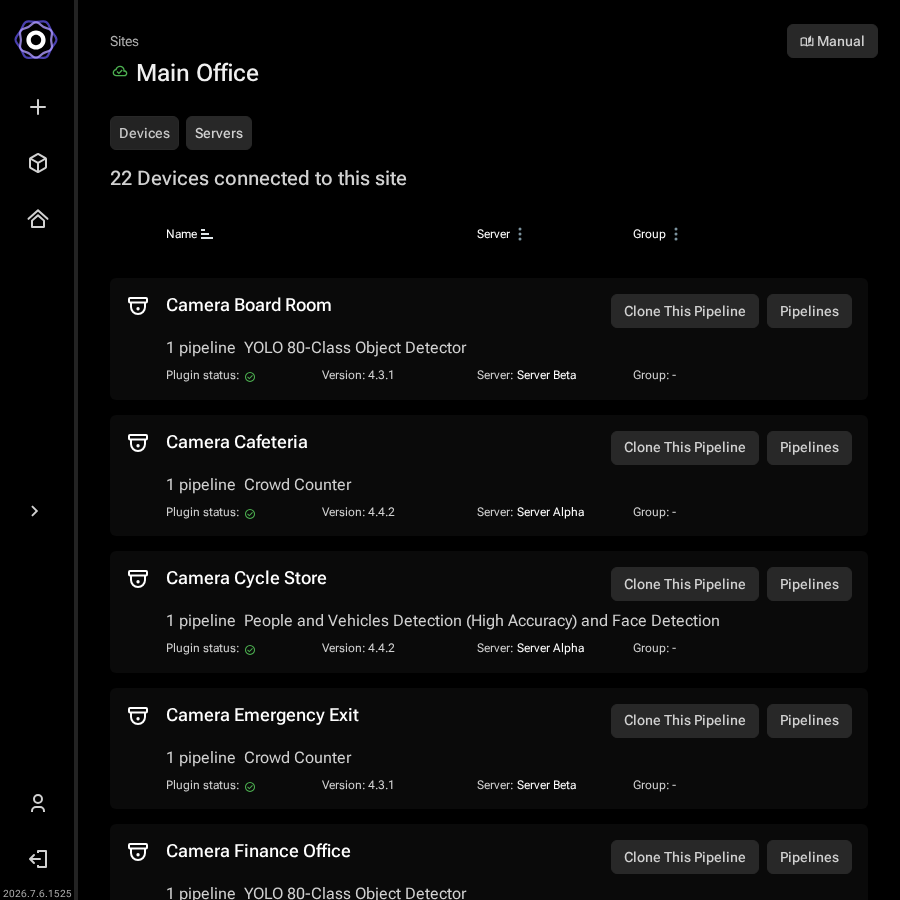The height and width of the screenshot is (900, 900).
Task: Select the Camera Emergency Exit title
Action: 262,715
